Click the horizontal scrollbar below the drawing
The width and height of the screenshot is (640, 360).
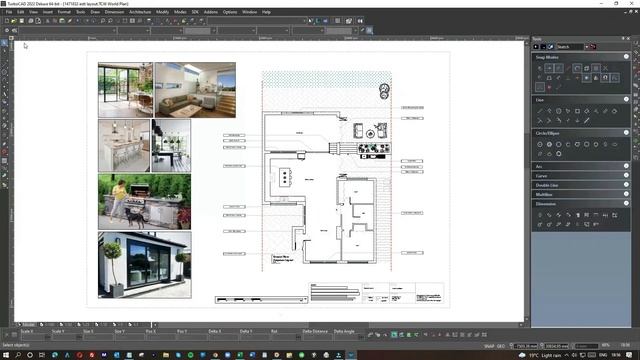click(338, 325)
